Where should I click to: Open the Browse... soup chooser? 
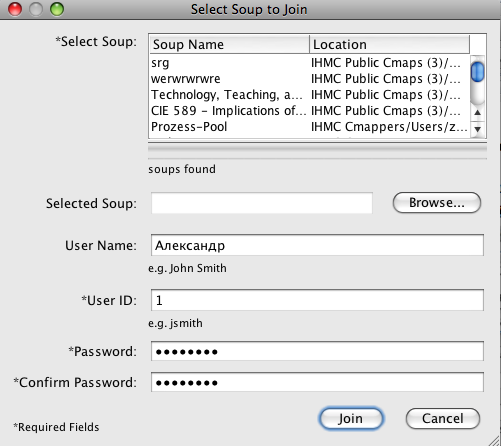coord(437,202)
